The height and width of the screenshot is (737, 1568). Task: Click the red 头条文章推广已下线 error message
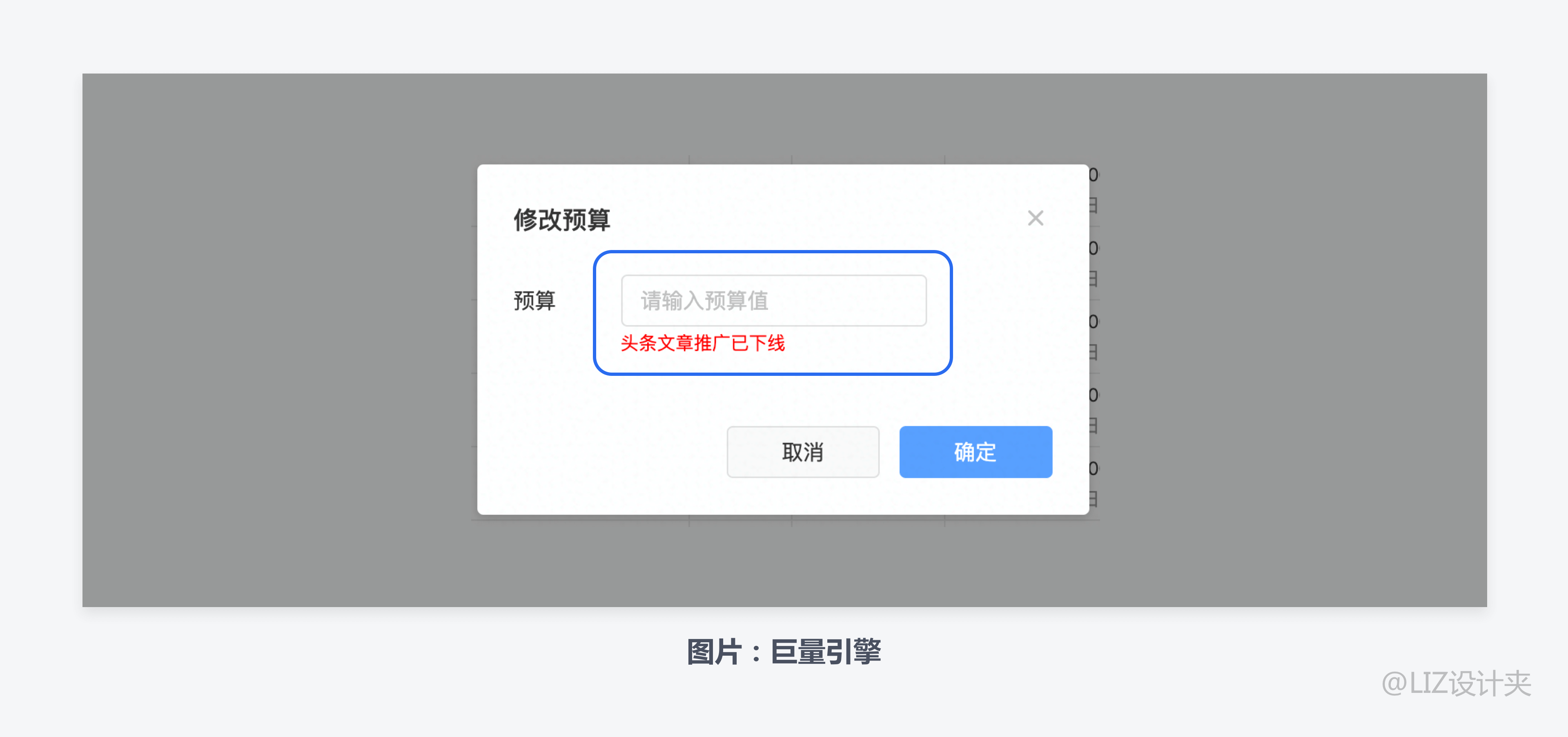(x=702, y=344)
